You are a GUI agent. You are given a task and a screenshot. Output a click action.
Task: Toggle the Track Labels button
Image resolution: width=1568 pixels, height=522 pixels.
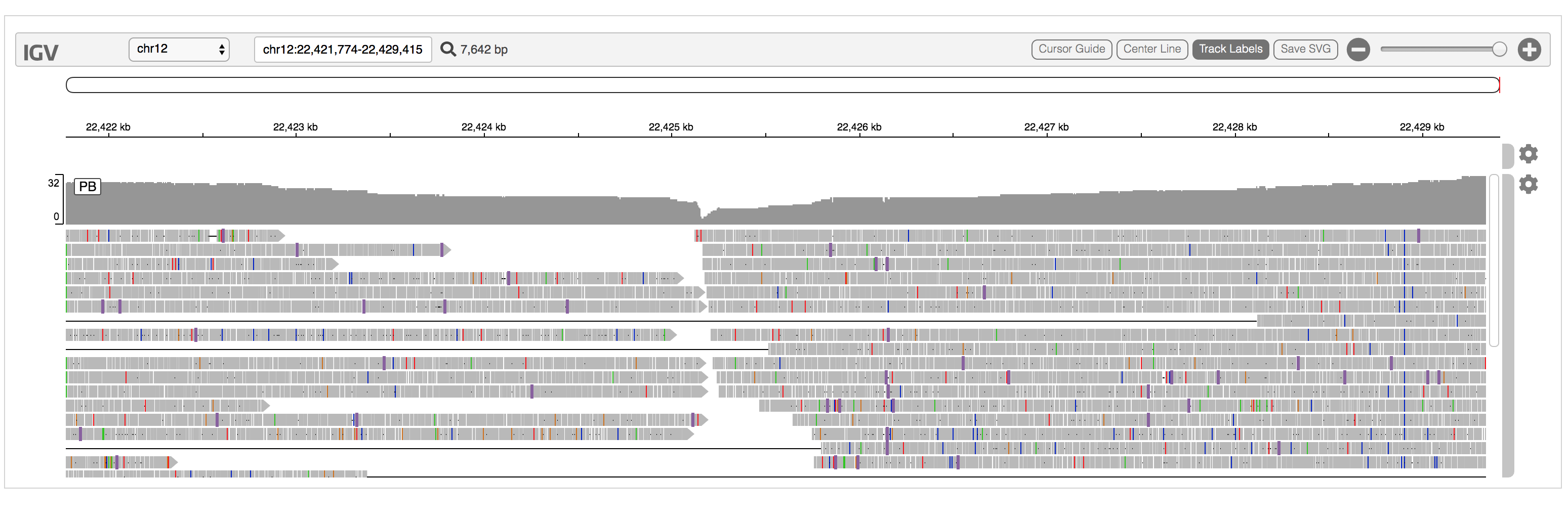point(1230,49)
